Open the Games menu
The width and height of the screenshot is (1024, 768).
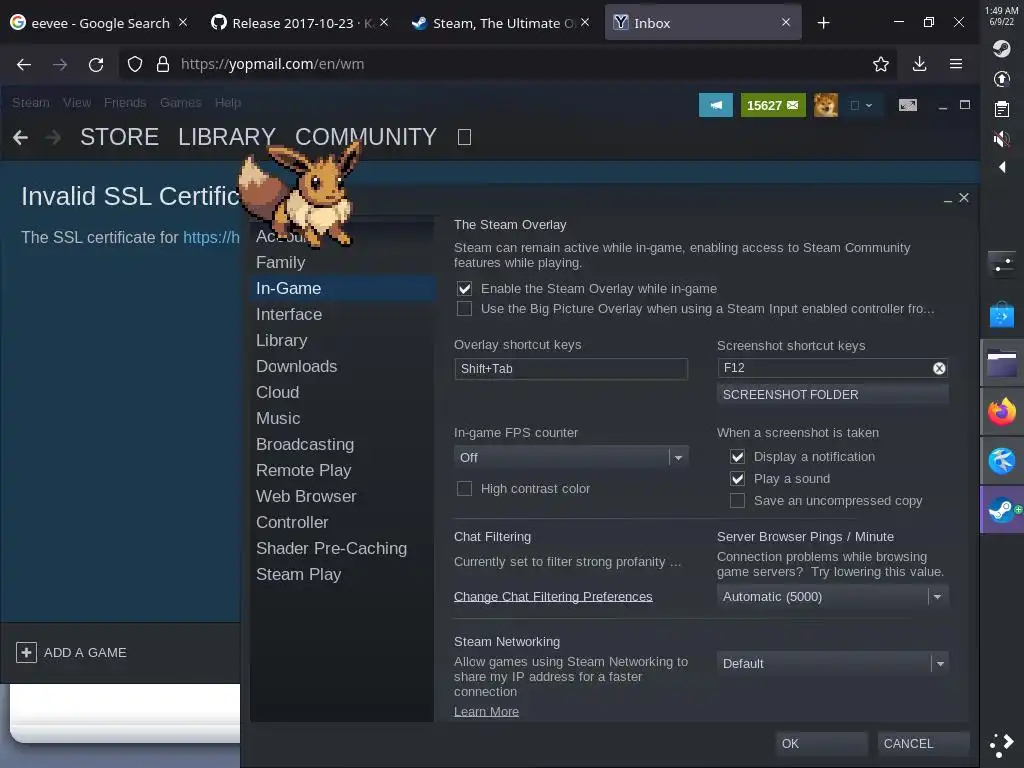click(x=180, y=103)
